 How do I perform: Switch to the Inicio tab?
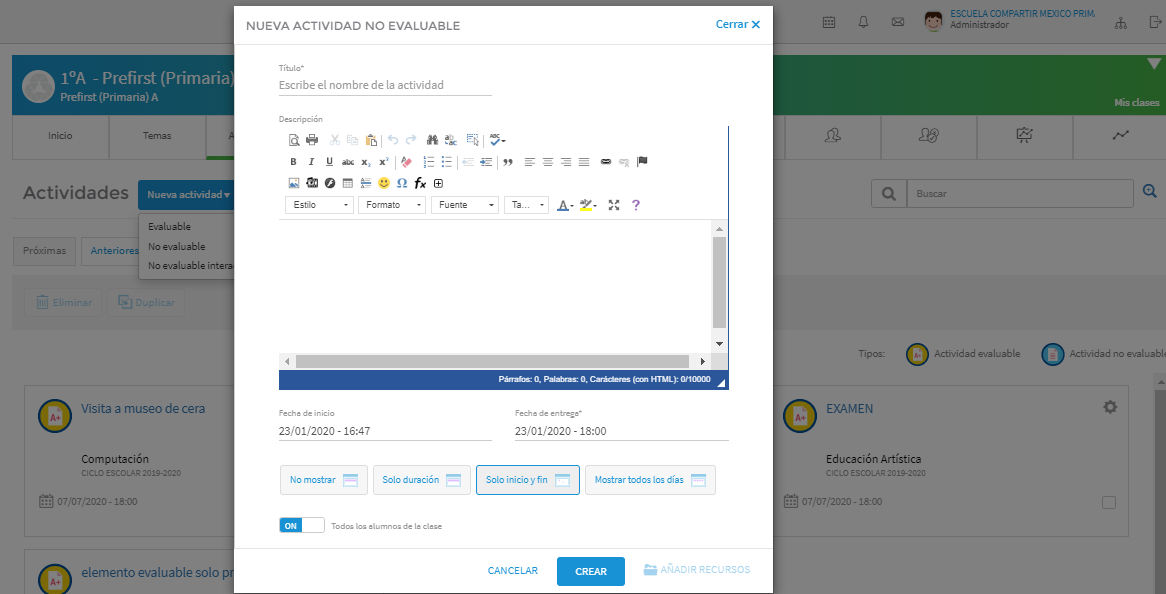coord(60,136)
